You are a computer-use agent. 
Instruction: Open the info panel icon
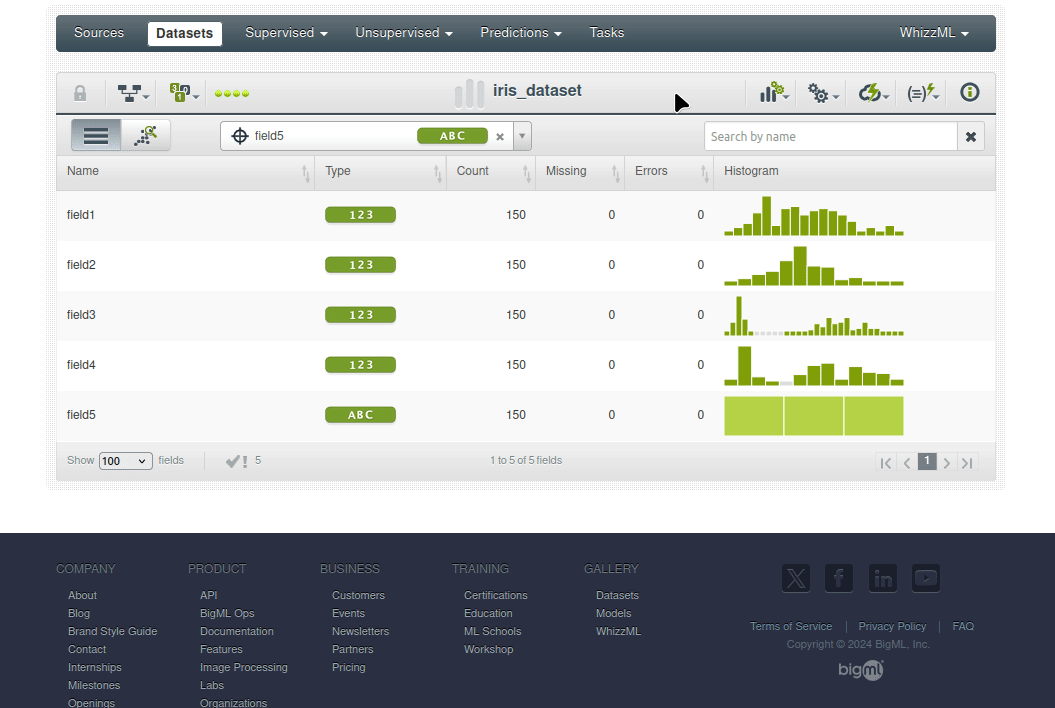point(969,93)
